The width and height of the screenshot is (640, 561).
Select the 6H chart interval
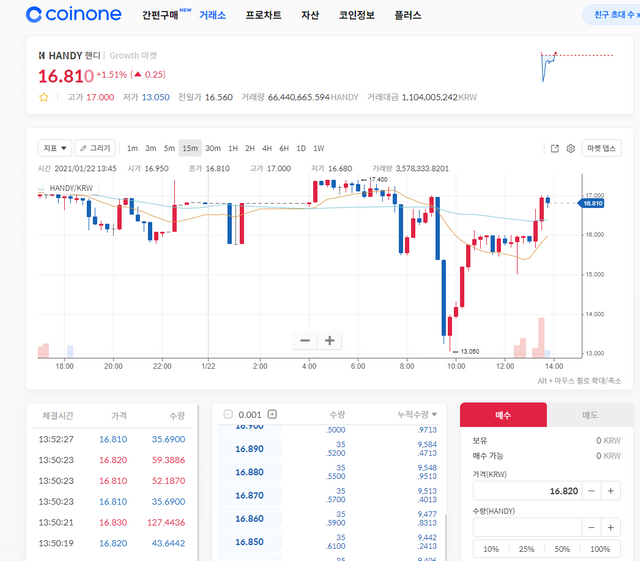pos(284,149)
